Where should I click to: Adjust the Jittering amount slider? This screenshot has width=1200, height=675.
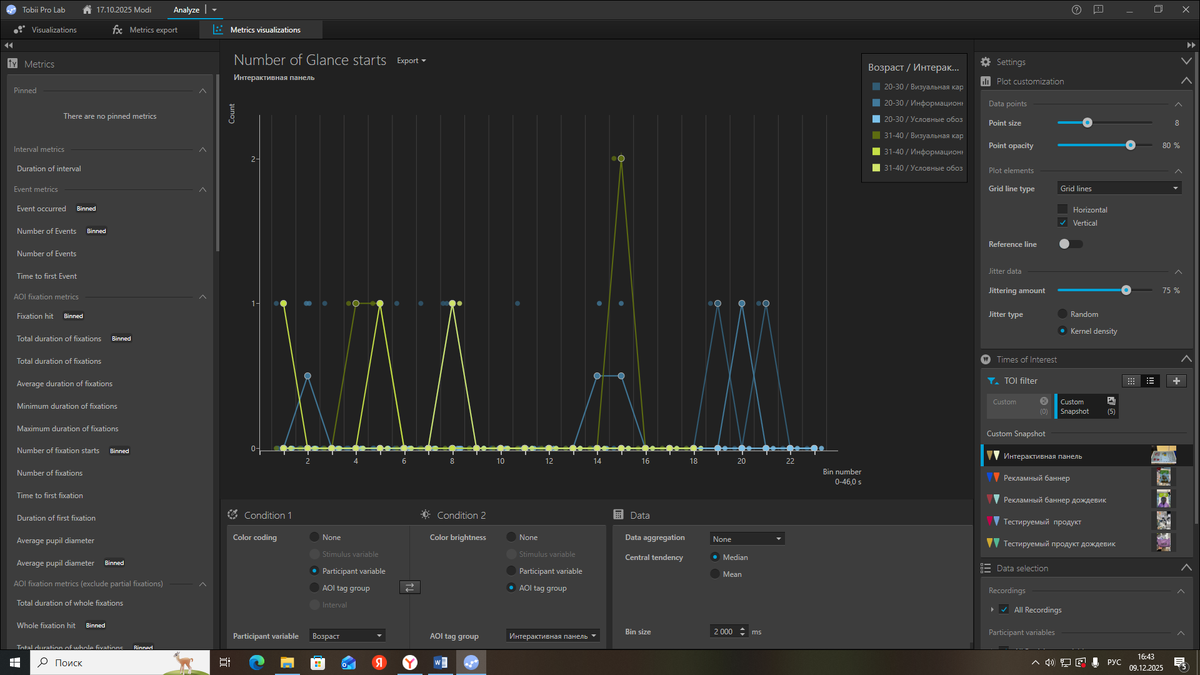1126,290
